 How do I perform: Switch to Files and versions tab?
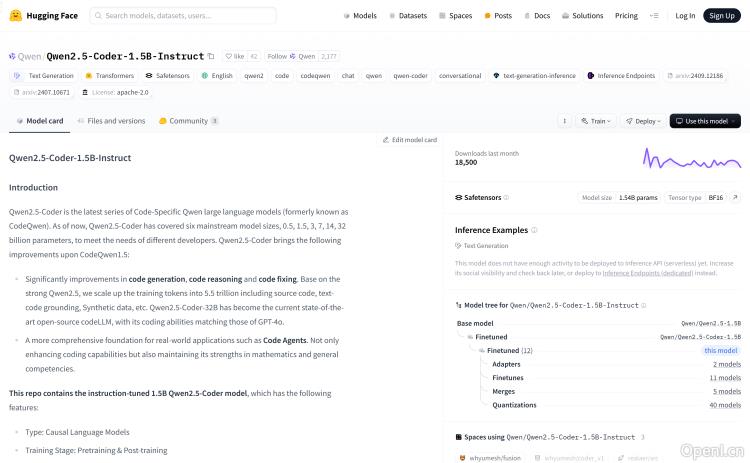[111, 121]
